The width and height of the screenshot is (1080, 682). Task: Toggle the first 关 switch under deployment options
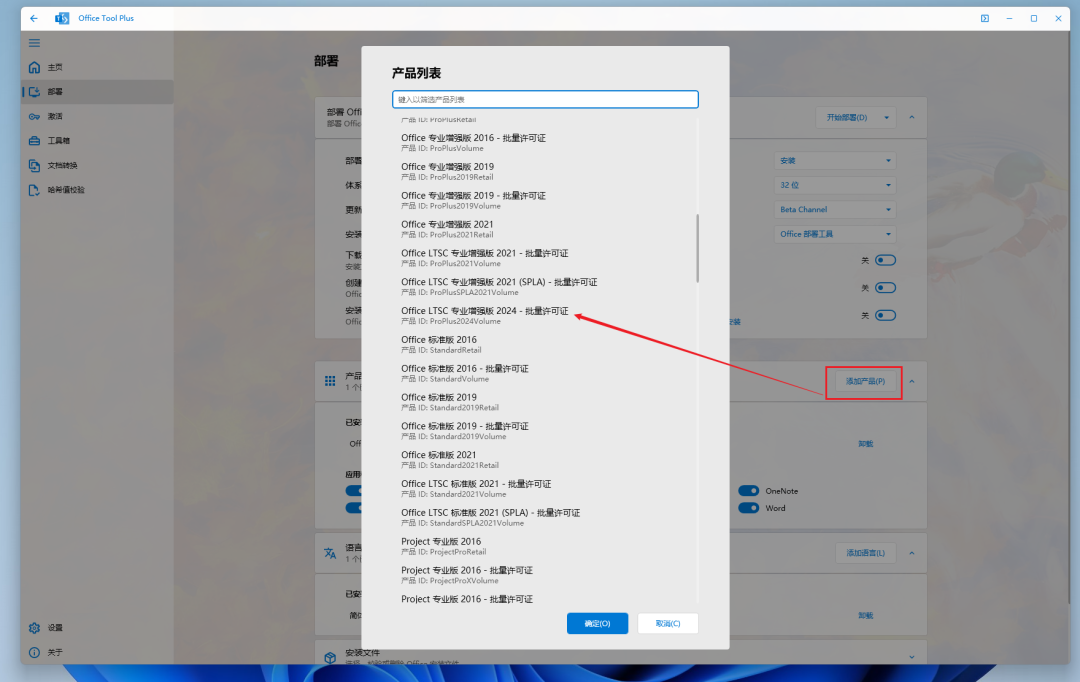click(885, 260)
